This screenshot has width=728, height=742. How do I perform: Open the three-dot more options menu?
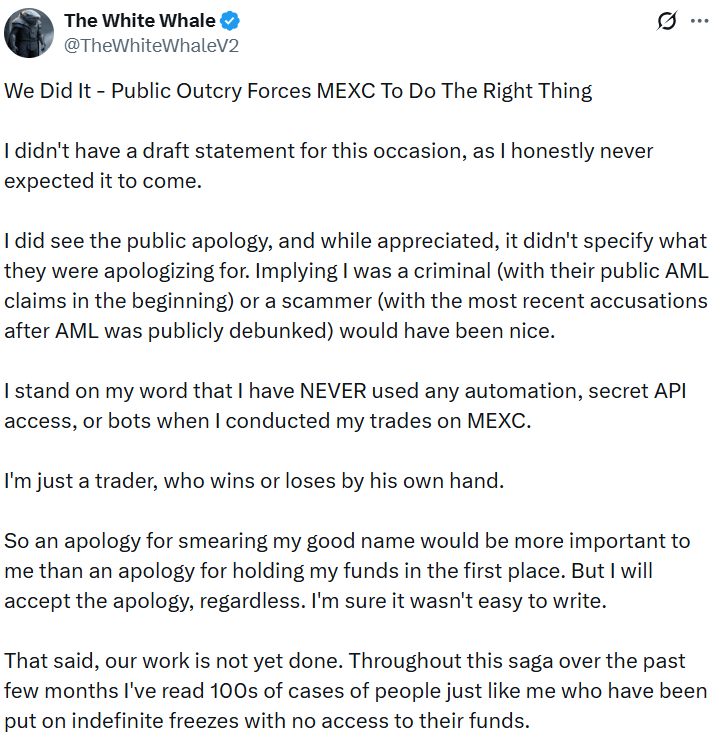click(x=698, y=21)
